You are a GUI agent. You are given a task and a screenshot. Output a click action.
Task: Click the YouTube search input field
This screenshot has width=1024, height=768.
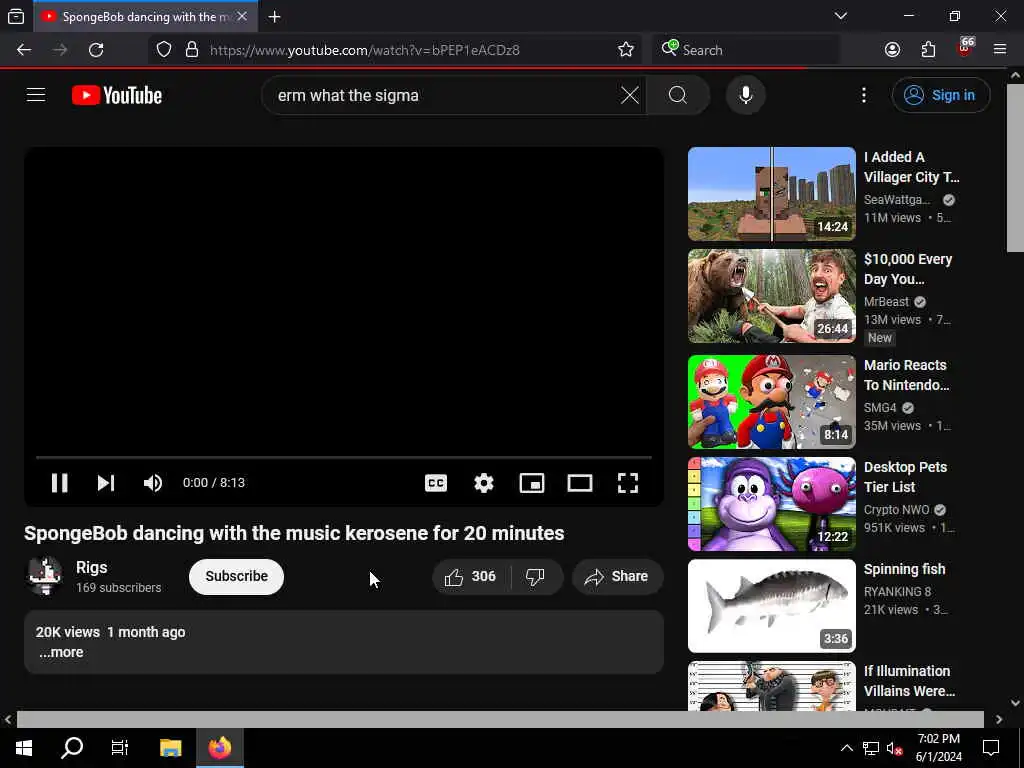444,95
